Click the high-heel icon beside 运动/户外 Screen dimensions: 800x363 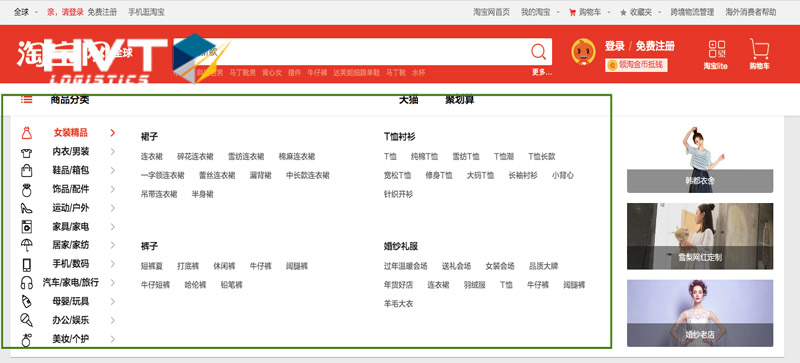coord(27,208)
